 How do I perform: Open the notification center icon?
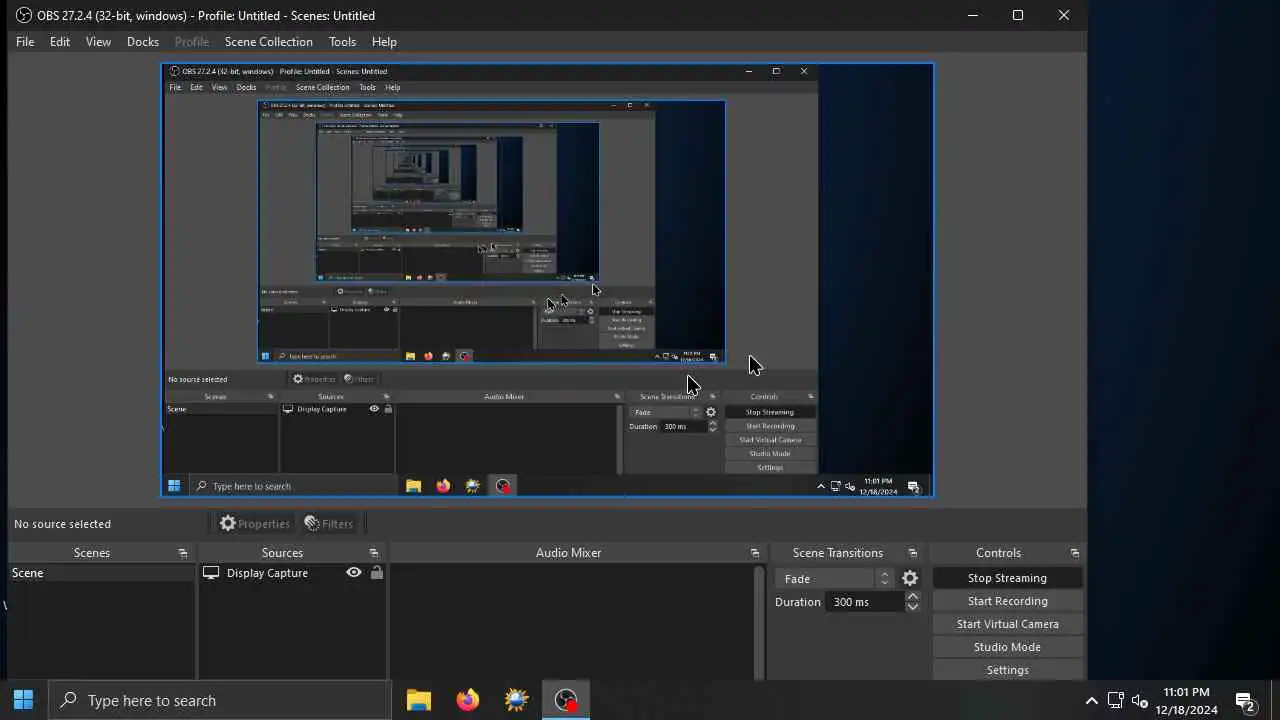pos(1245,701)
